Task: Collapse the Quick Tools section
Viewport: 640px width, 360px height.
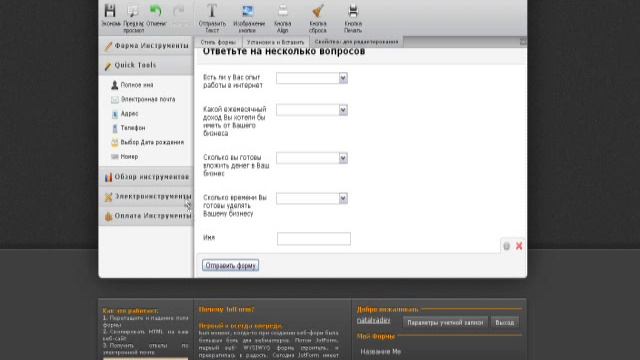Action: [x=146, y=65]
